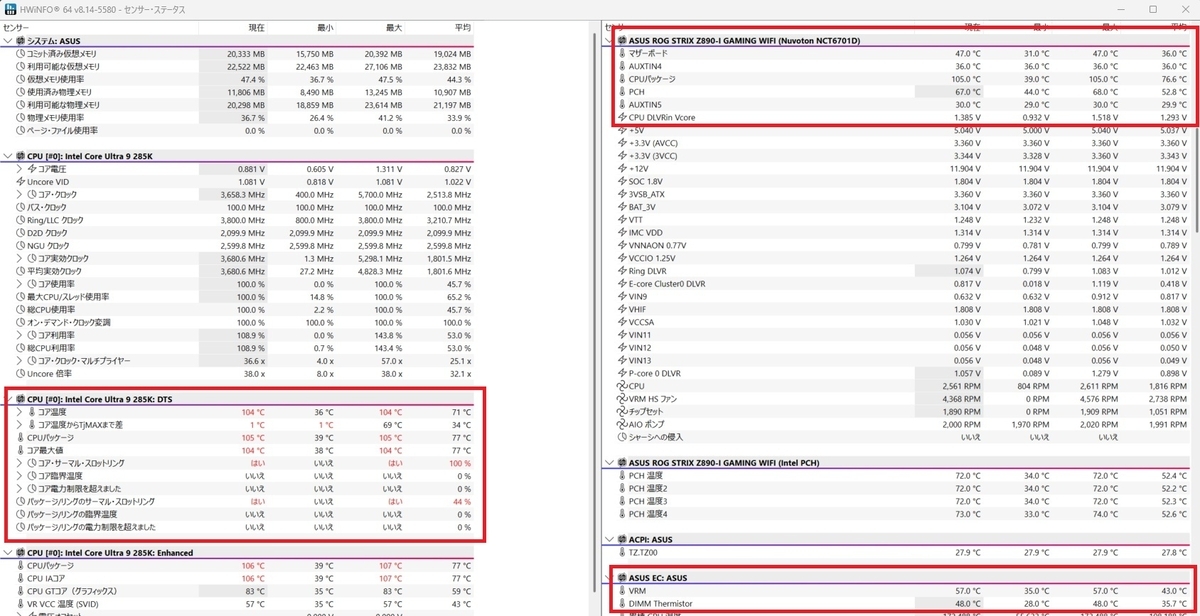Click the fan icon beside VRM HS ファン
Screen dimensions: 1200x616
tap(622, 399)
